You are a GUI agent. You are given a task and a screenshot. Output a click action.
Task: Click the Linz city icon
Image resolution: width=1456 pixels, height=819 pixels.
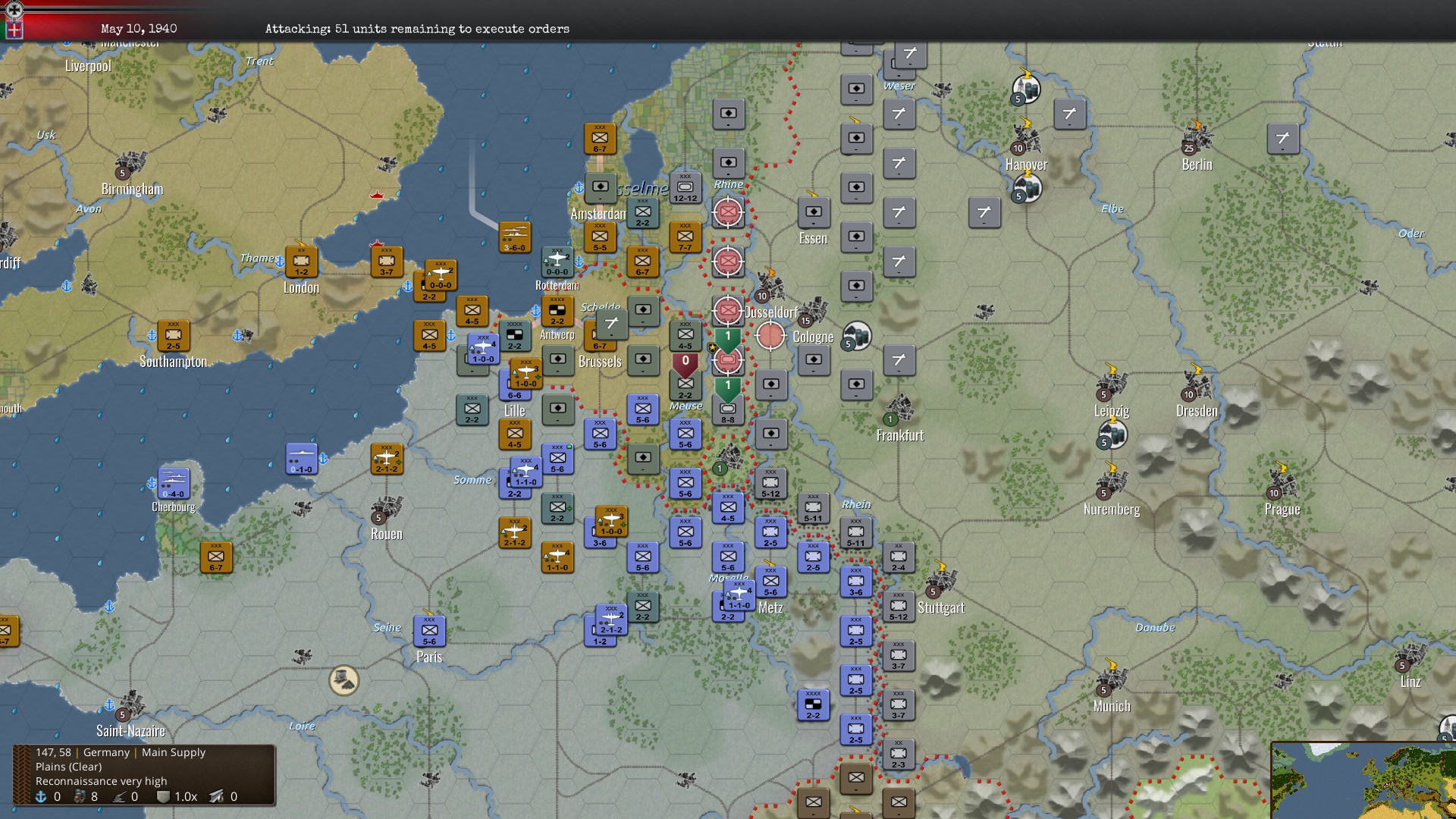[x=1410, y=657]
